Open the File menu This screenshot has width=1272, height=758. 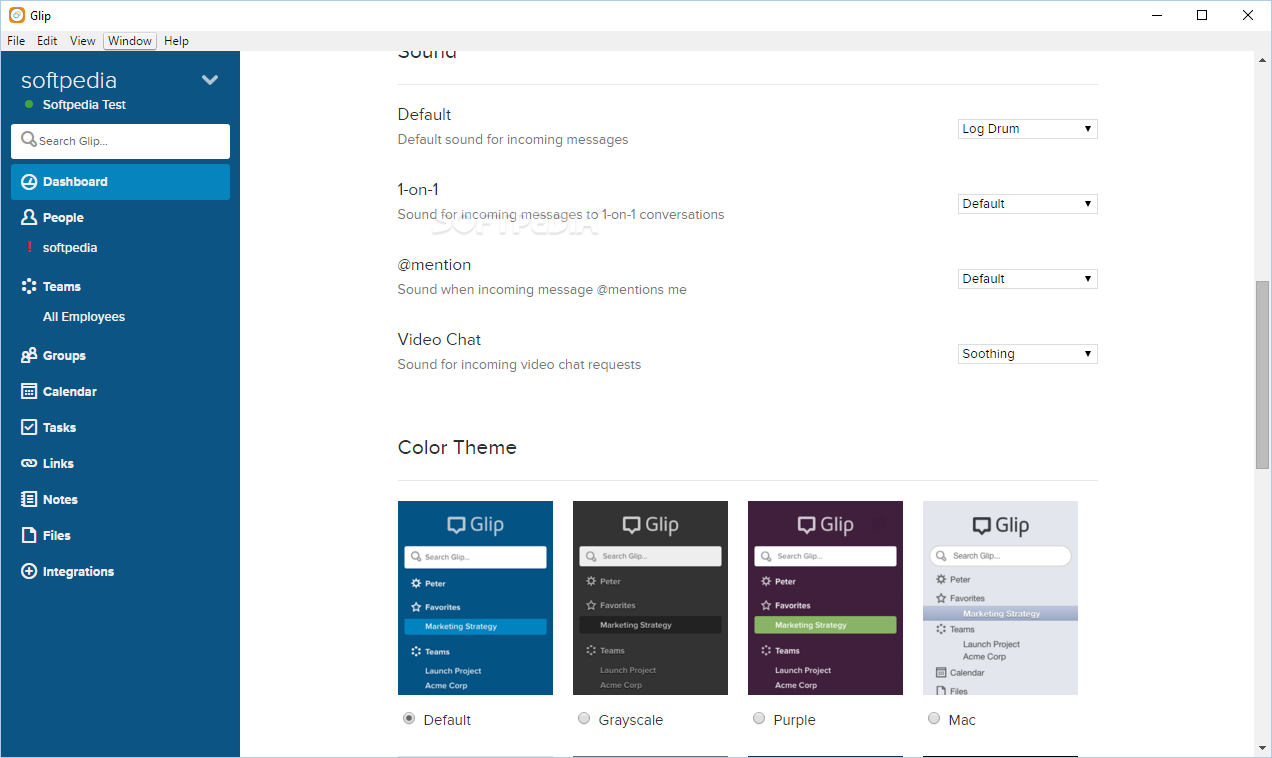(x=16, y=41)
